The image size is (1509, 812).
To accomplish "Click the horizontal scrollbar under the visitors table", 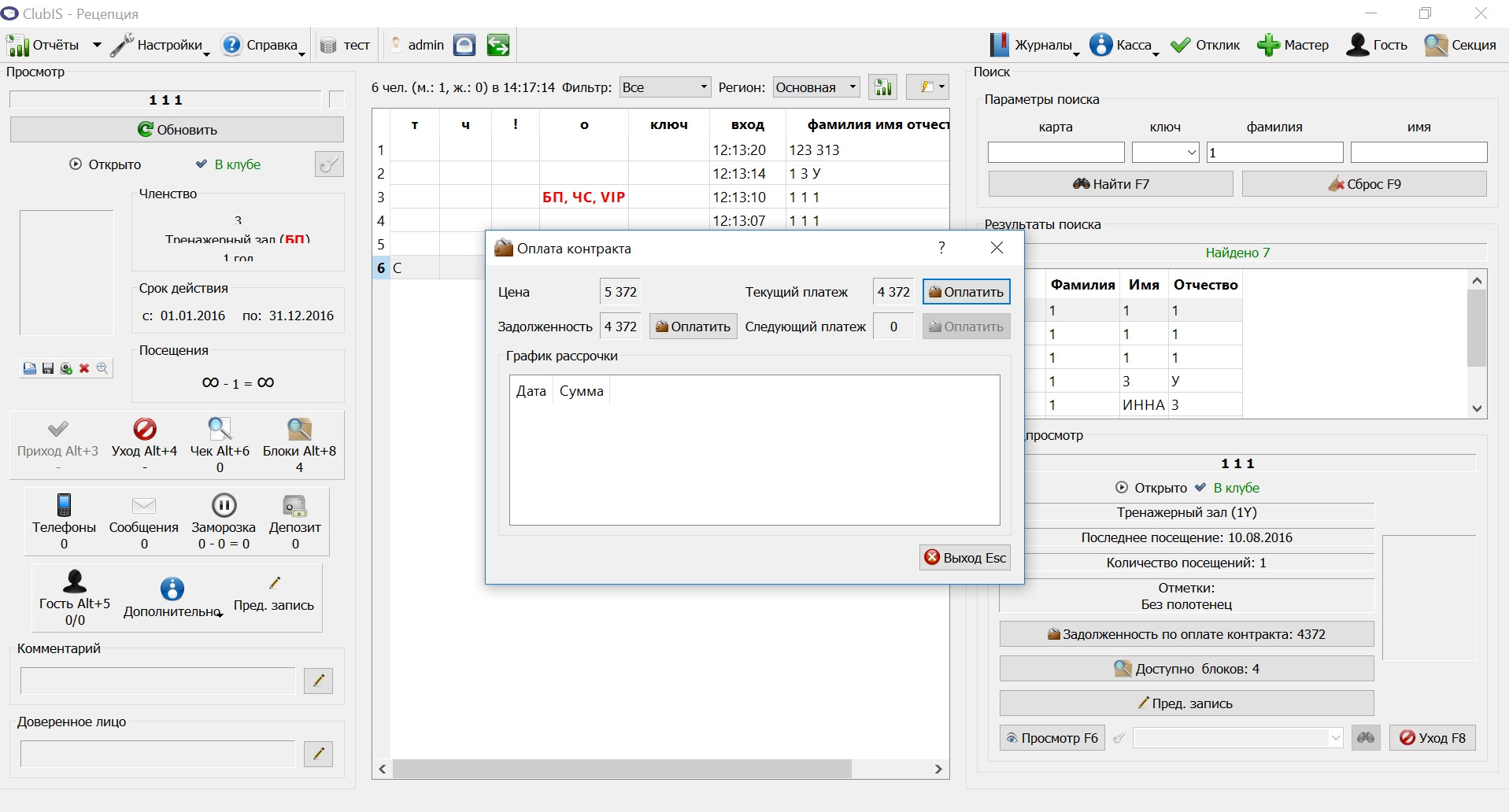I will tap(660, 769).
